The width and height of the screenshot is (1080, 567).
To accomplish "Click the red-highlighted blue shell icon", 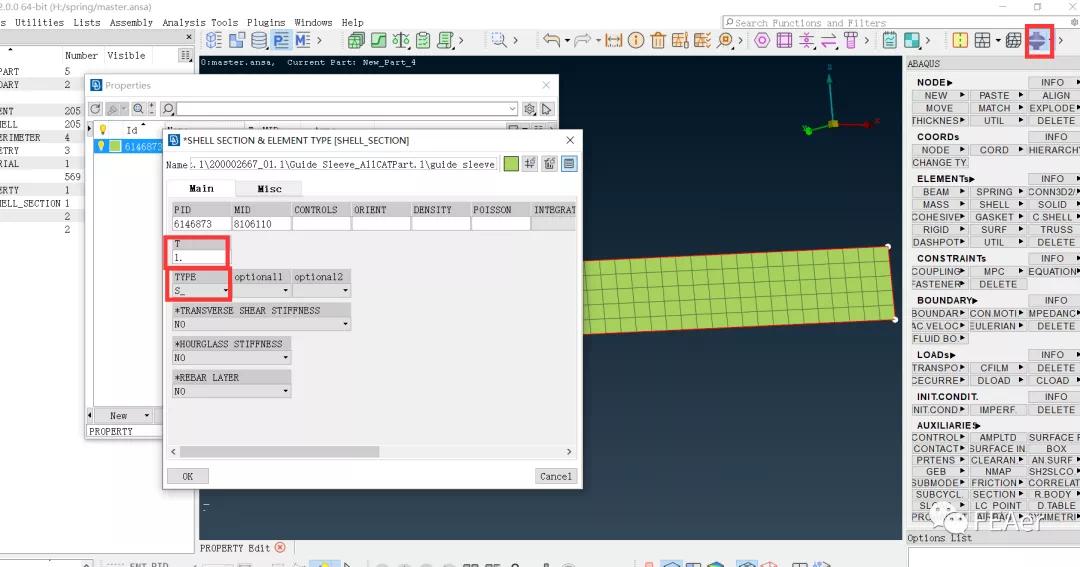I will 1037,41.
